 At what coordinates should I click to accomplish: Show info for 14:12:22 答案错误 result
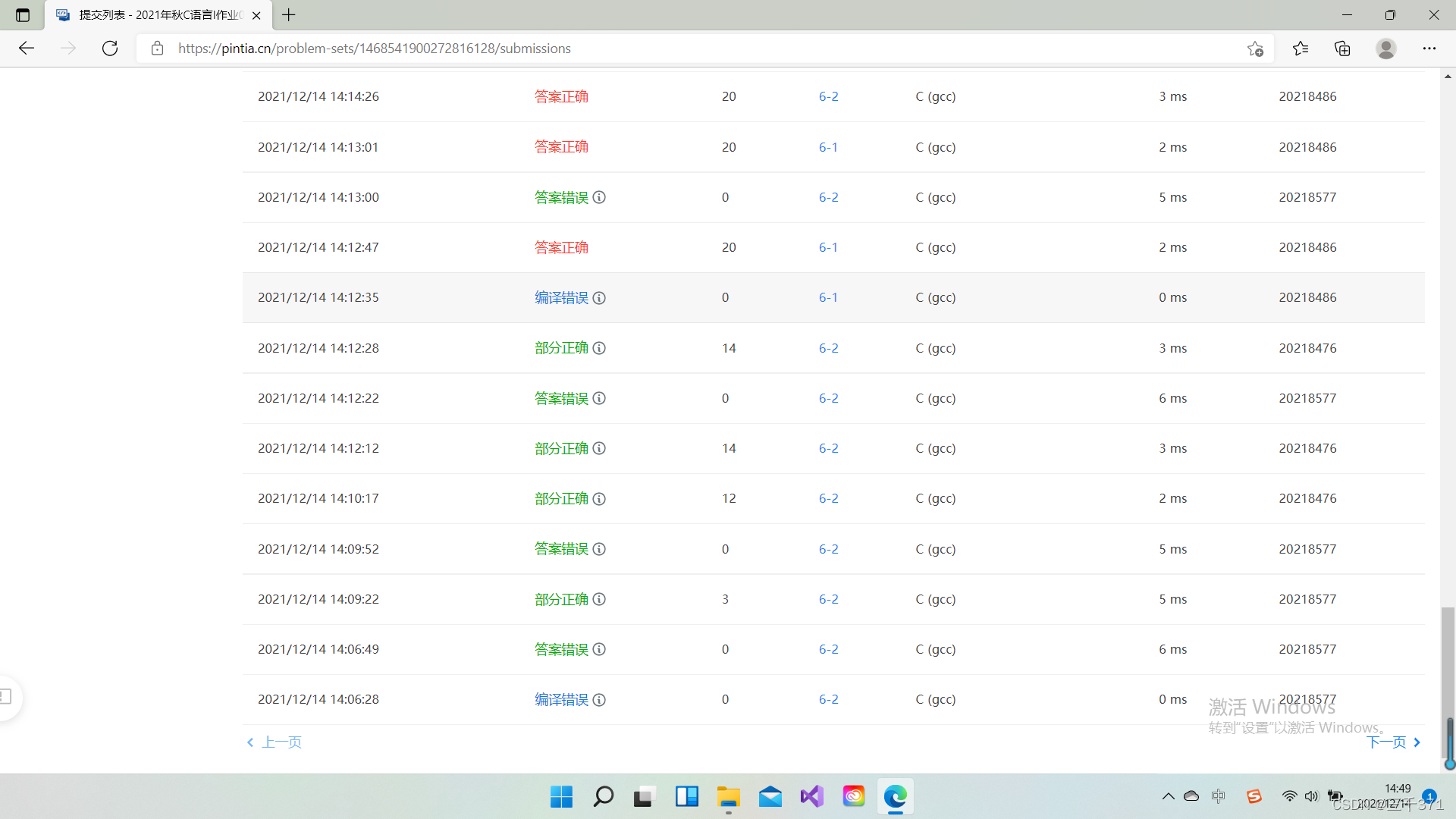599,398
